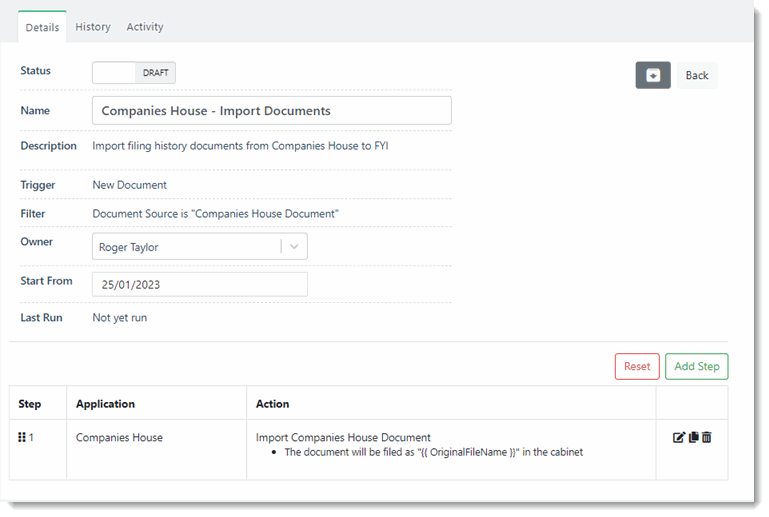Screen dimensions: 769x517
Task: Duplicate step 1 with copy icon
Action: pyautogui.click(x=693, y=437)
